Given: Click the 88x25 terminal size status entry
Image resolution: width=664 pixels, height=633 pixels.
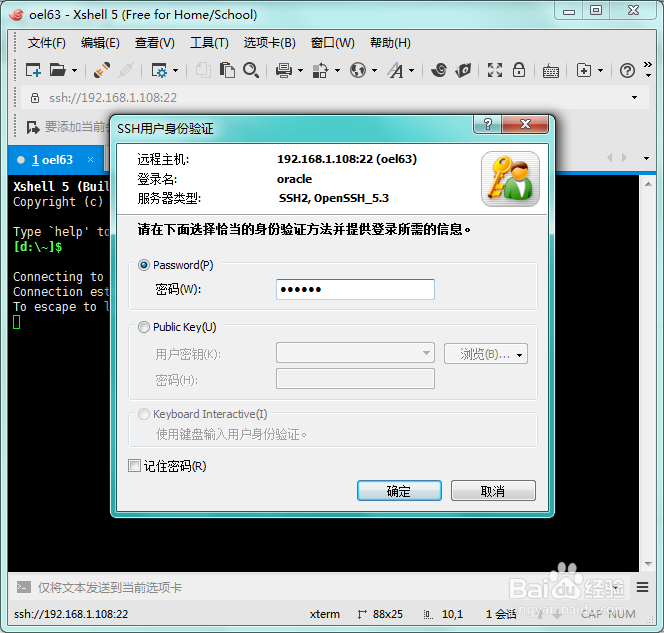Looking at the screenshot, I should pos(380,614).
